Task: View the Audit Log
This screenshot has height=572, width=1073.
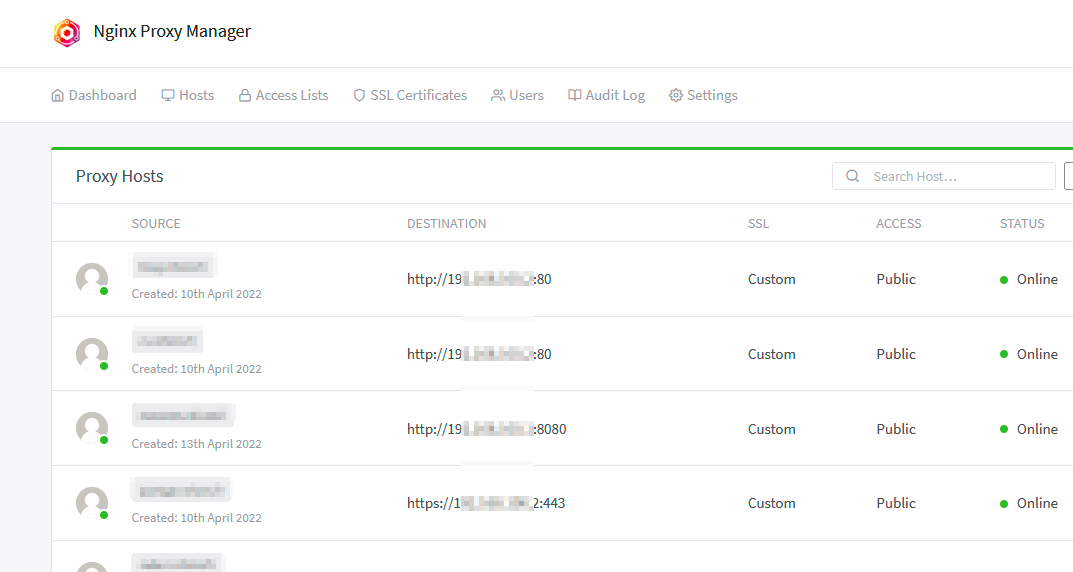Action: click(x=606, y=95)
